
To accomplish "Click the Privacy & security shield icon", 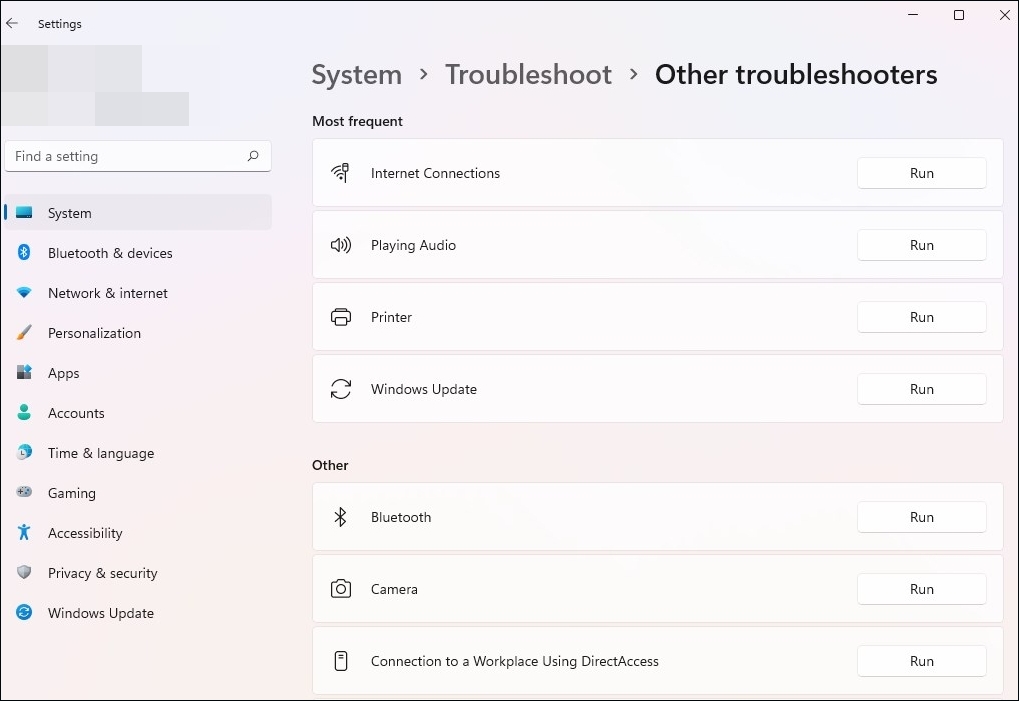I will pyautogui.click(x=25, y=573).
